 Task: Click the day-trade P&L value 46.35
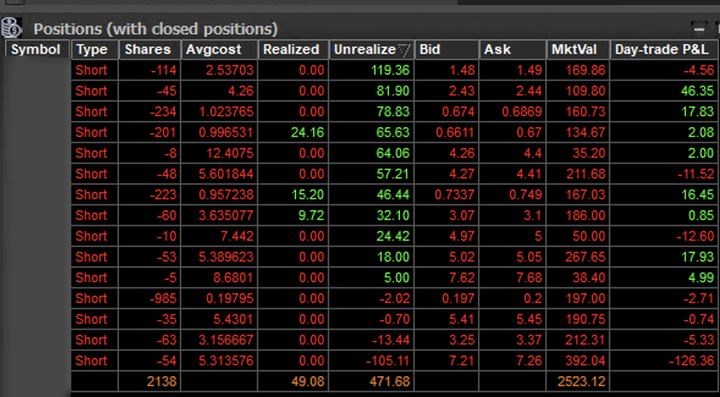[x=665, y=91]
